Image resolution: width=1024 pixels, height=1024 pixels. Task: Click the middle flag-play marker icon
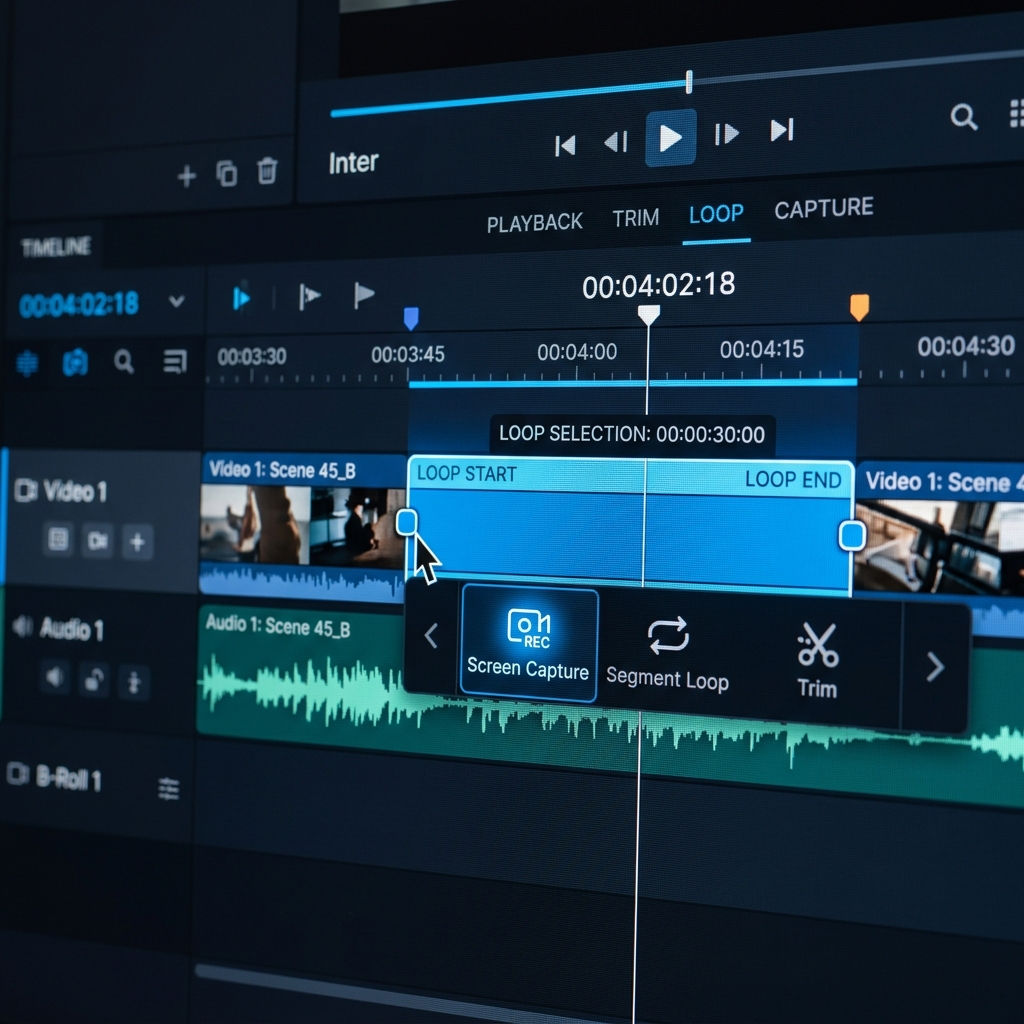coord(309,296)
